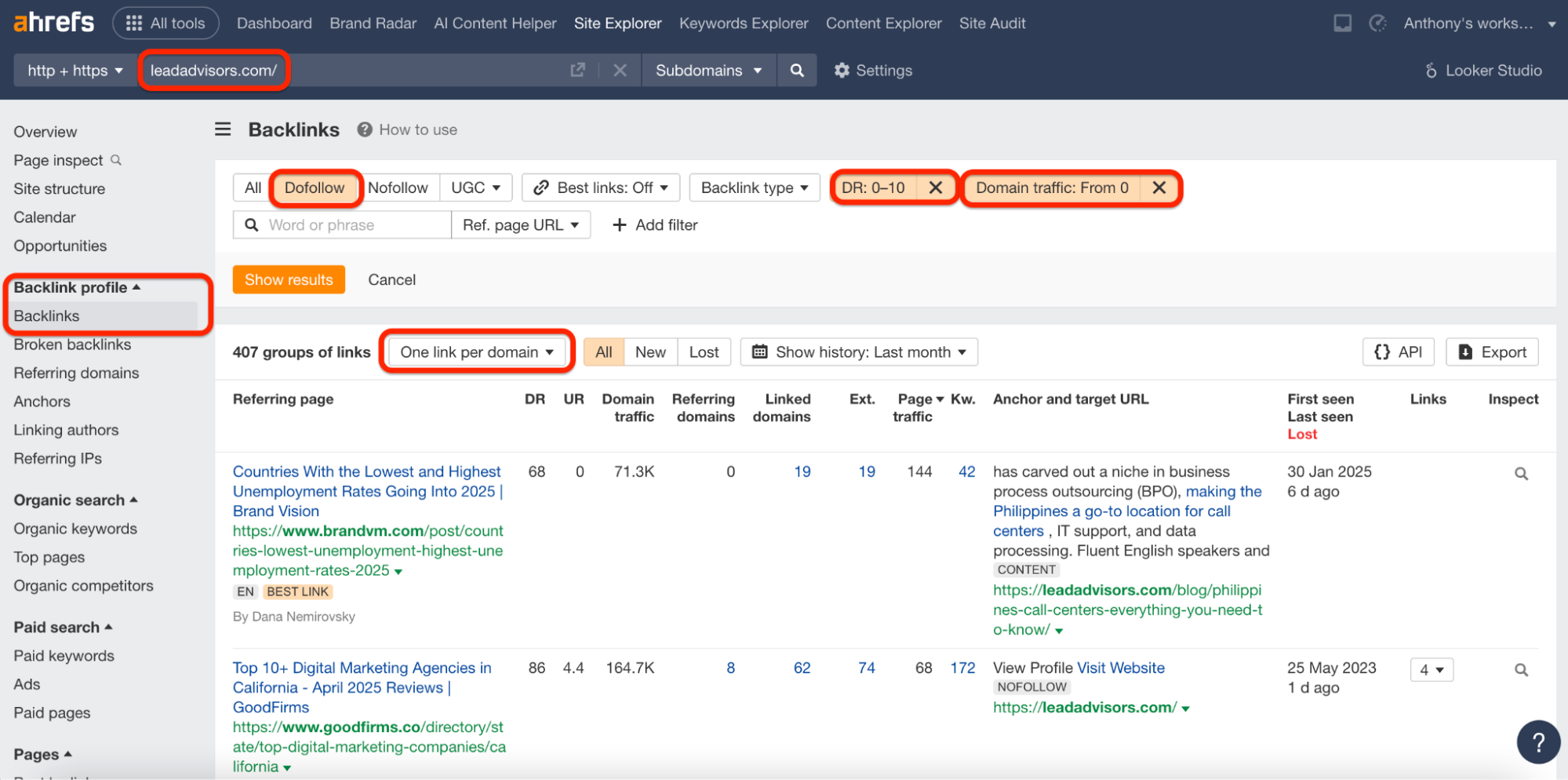Inspect the brandvm.com backlink row

point(1521,474)
